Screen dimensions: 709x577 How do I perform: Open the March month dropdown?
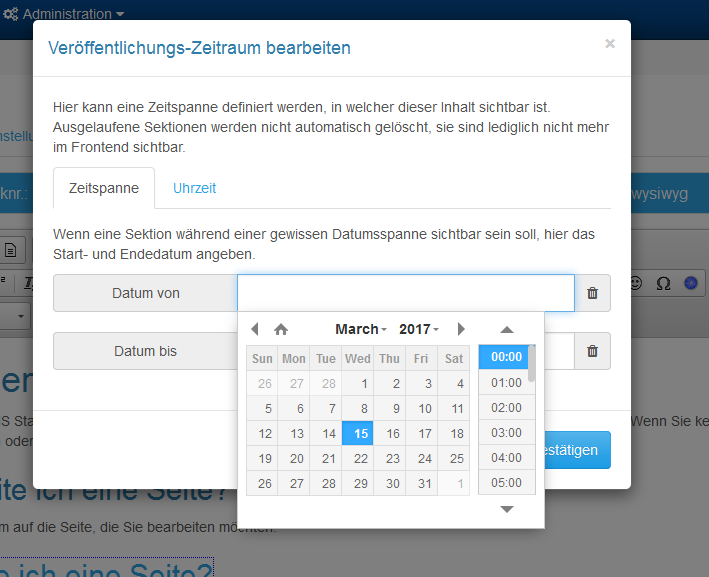(360, 329)
